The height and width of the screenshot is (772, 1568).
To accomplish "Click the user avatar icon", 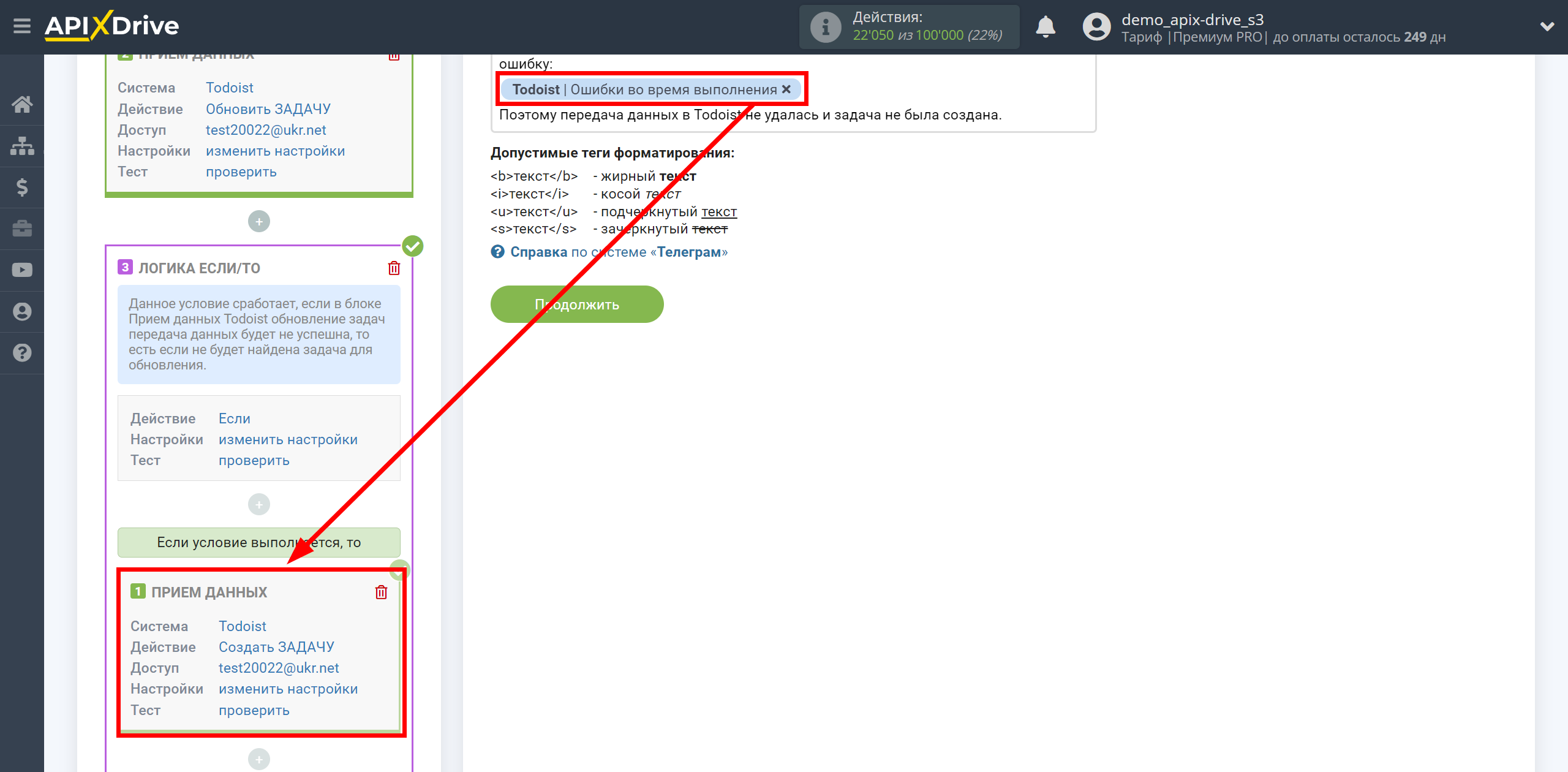I will (1096, 27).
